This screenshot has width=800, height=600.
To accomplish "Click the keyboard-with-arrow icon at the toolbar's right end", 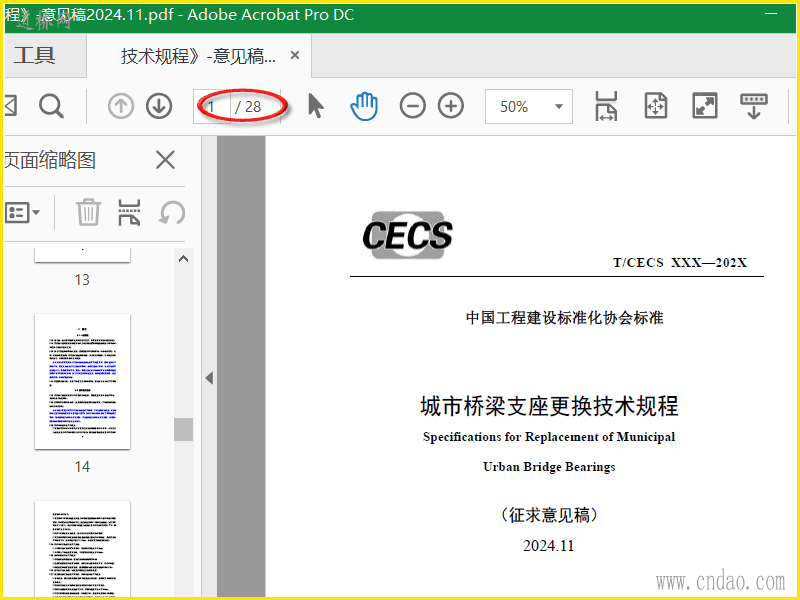I will pyautogui.click(x=754, y=106).
